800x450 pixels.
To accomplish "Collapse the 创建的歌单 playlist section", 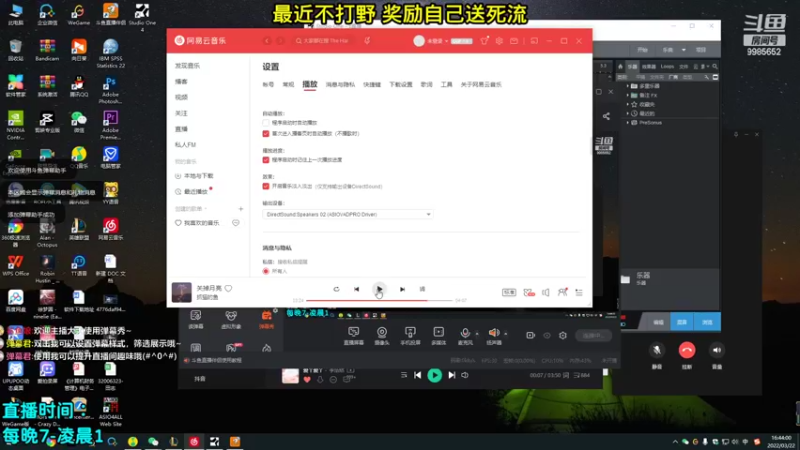I will (206, 209).
